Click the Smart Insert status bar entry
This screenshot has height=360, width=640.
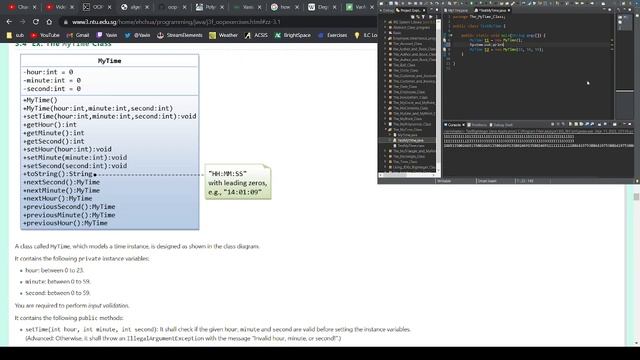point(487,181)
